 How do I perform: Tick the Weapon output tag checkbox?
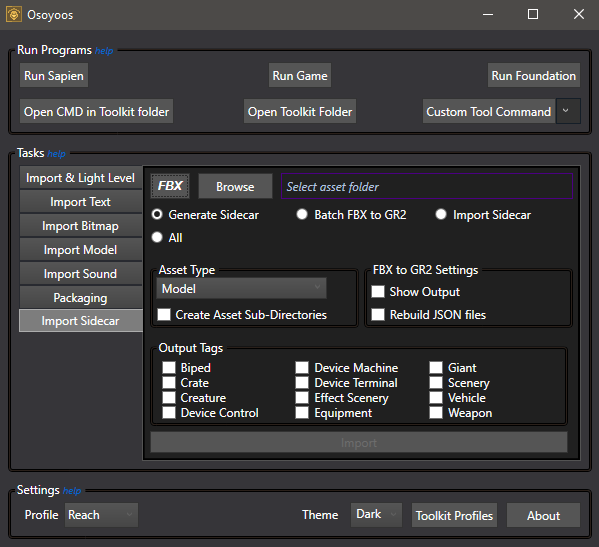pyautogui.click(x=436, y=413)
